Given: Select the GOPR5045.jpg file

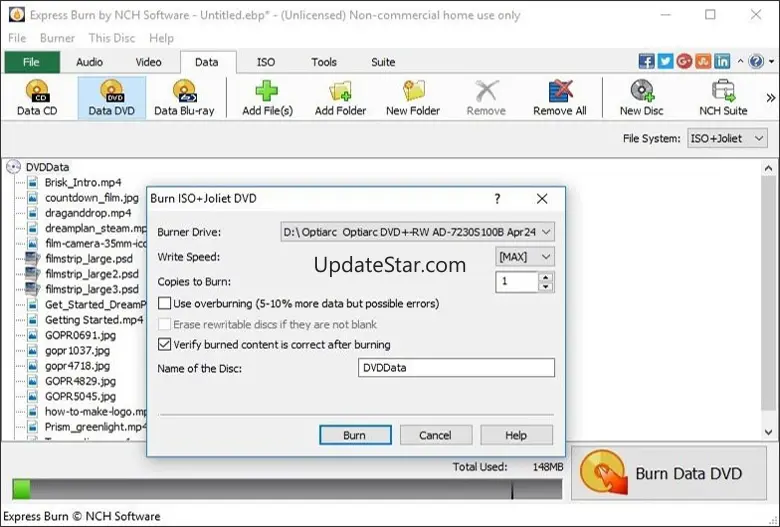Looking at the screenshot, I should (80, 396).
